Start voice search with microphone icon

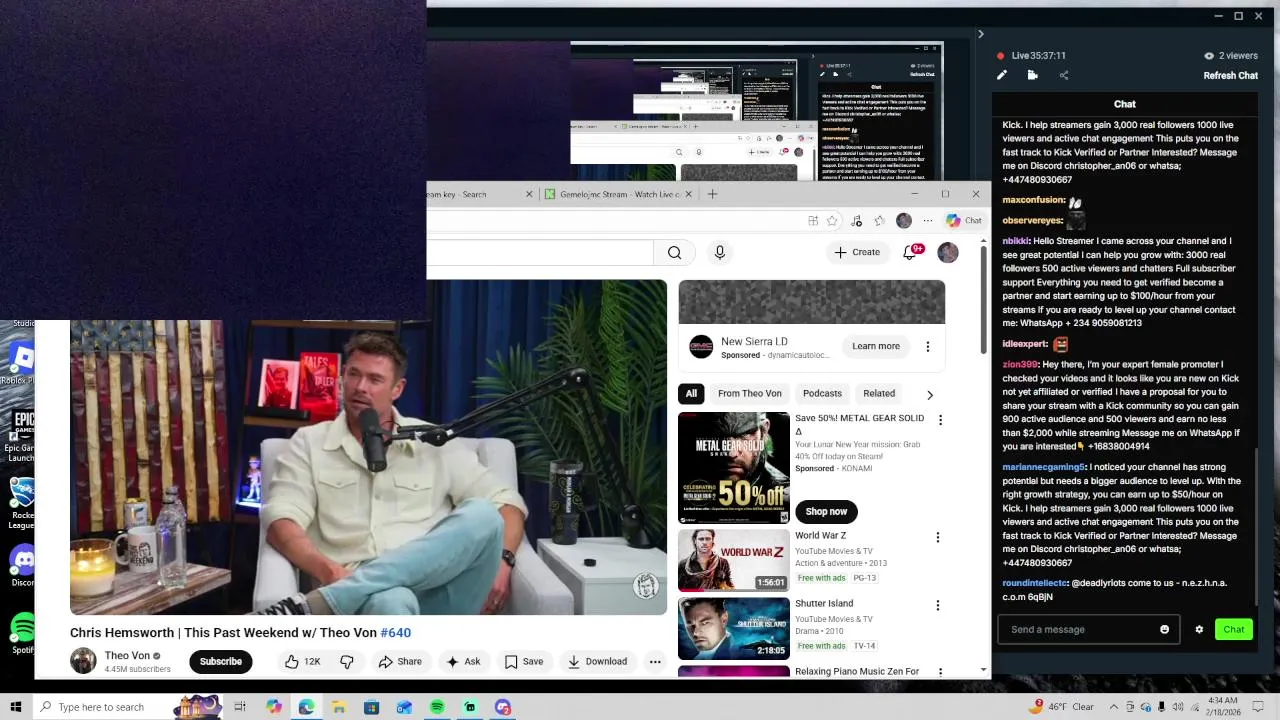[x=719, y=253]
